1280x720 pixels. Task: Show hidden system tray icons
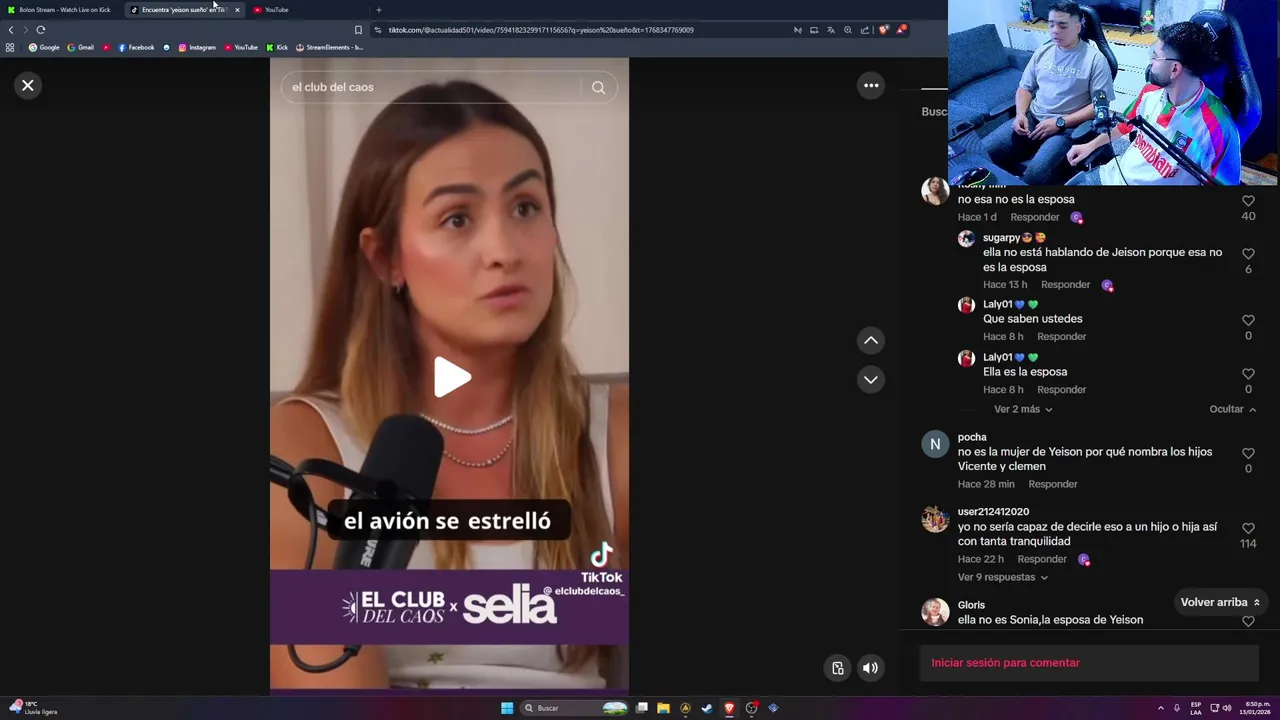1160,708
